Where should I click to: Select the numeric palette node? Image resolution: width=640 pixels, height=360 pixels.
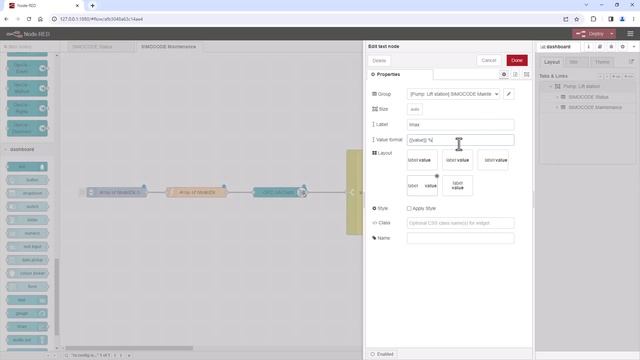(x=28, y=233)
